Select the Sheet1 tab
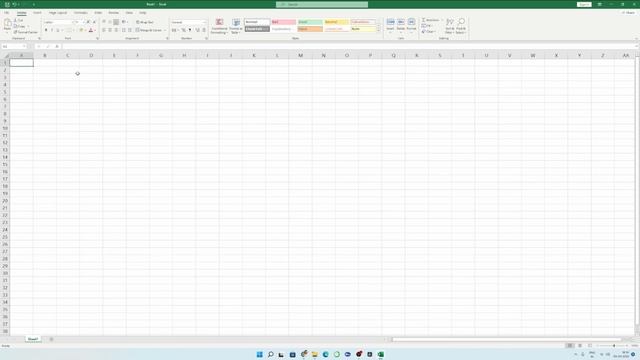The width and height of the screenshot is (640, 360). click(33, 339)
